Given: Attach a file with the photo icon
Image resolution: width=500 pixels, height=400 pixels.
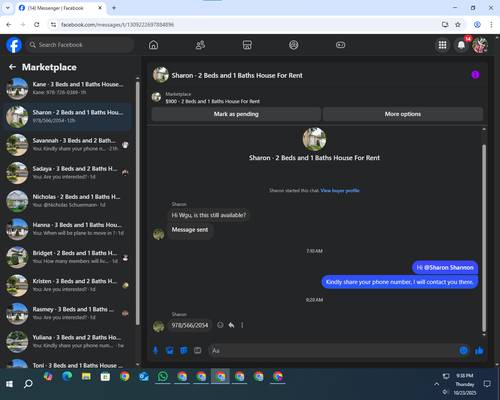Looking at the screenshot, I should [x=170, y=350].
